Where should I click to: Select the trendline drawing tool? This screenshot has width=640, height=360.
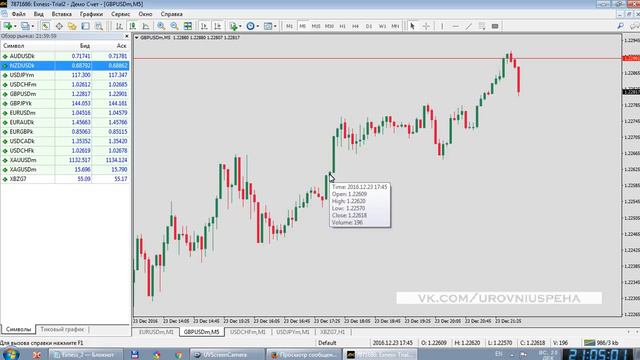tap(469, 26)
